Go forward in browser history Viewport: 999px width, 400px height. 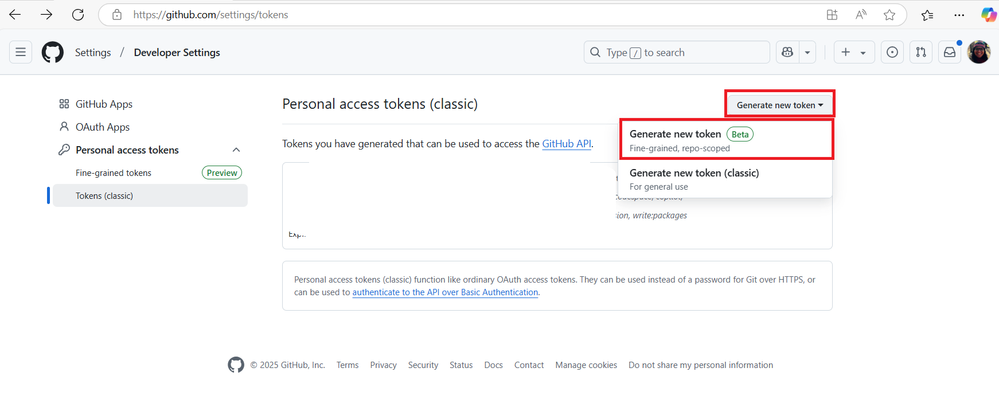pyautogui.click(x=47, y=15)
